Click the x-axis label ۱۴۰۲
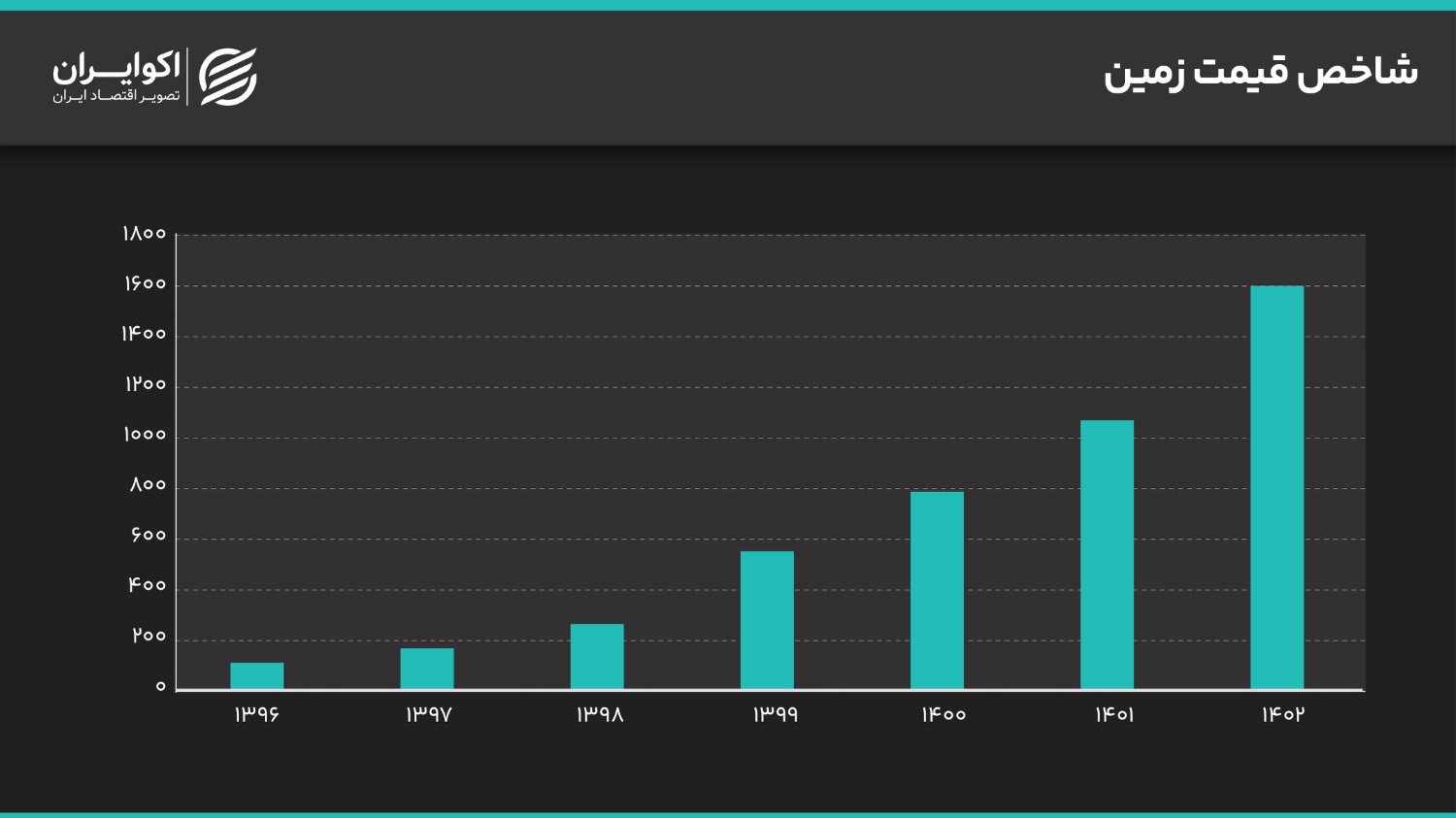This screenshot has height=818, width=1456. click(x=1282, y=714)
